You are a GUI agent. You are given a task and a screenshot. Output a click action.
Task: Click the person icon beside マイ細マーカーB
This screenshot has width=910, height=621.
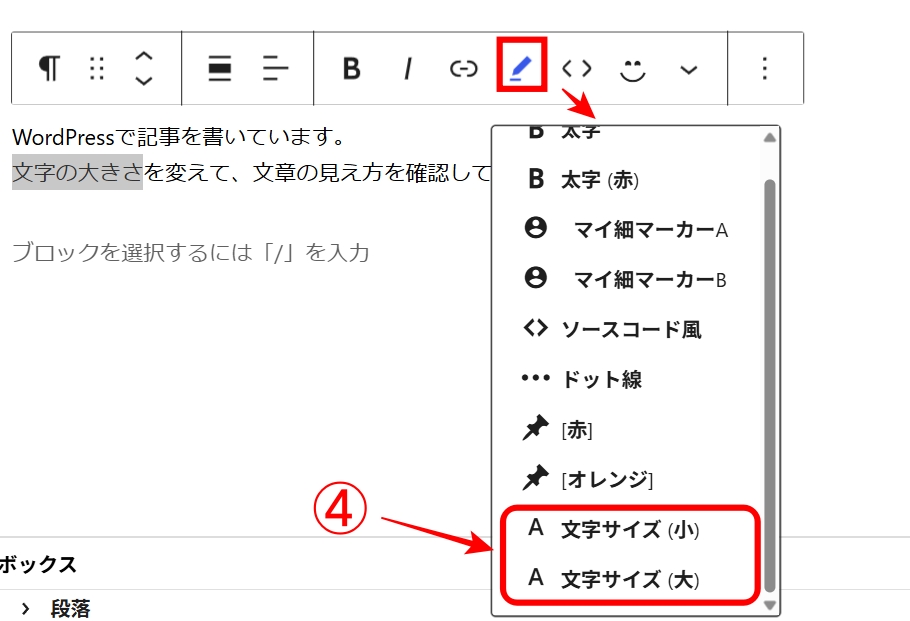(x=536, y=277)
